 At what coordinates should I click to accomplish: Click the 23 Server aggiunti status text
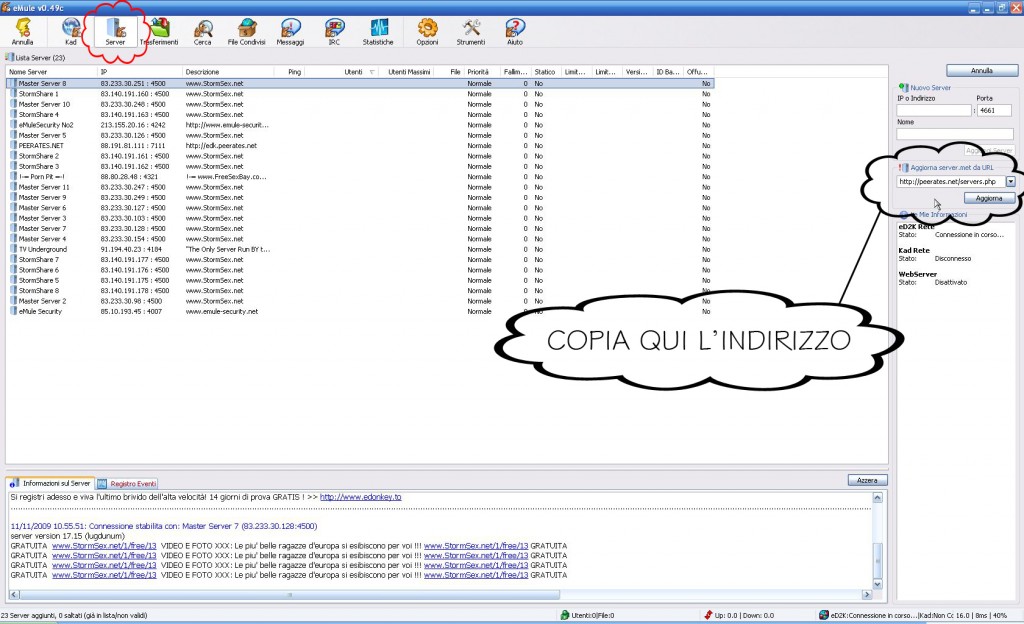[x=74, y=615]
